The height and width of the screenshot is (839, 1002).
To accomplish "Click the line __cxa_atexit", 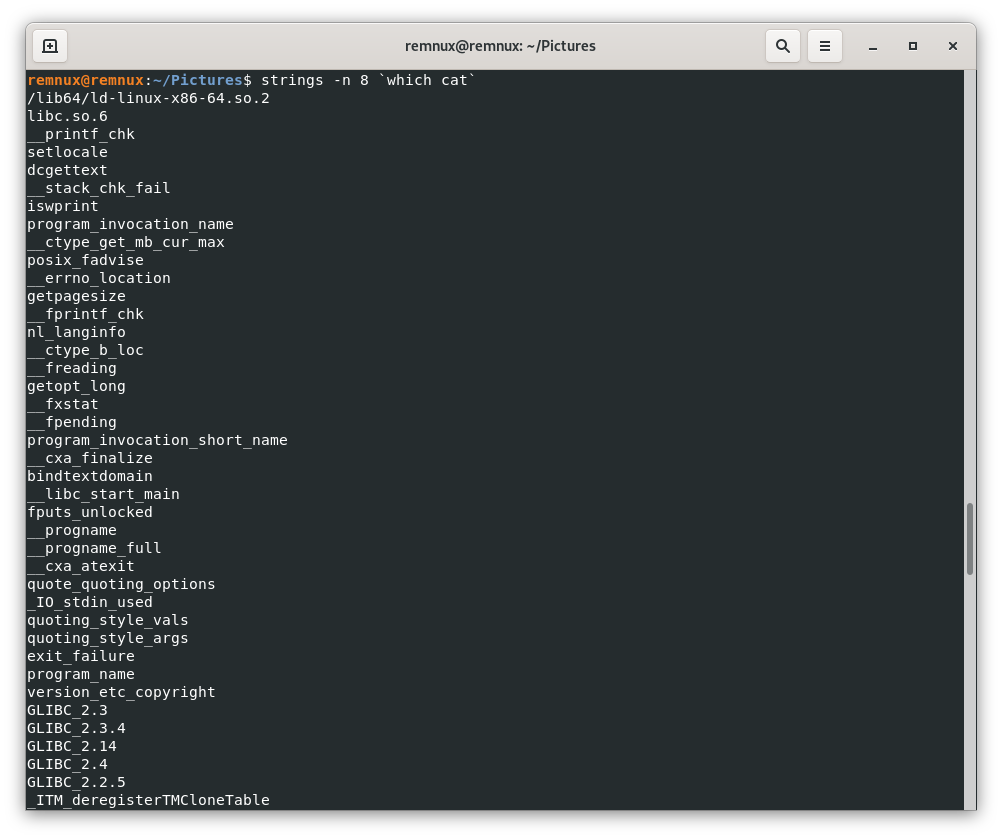I will (x=81, y=566).
